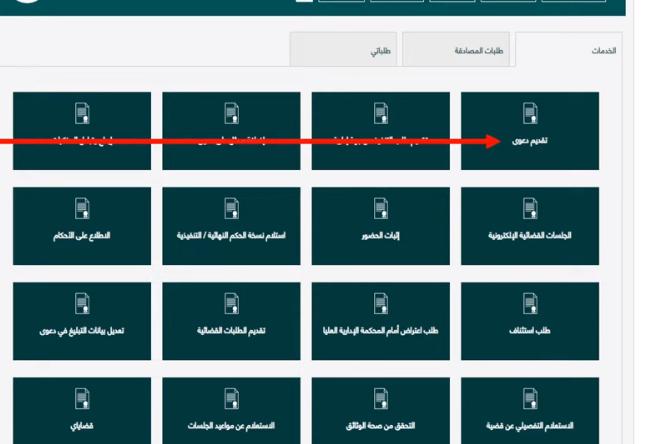
Task: Open الجلسات القضائية الإلكترونية tile
Action: [530, 225]
